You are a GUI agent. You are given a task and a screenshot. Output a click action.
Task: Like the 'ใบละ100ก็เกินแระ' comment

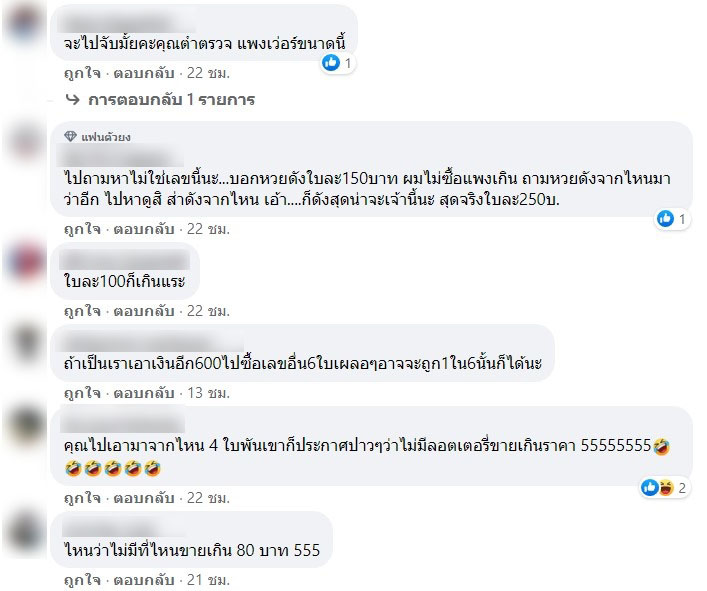click(82, 311)
